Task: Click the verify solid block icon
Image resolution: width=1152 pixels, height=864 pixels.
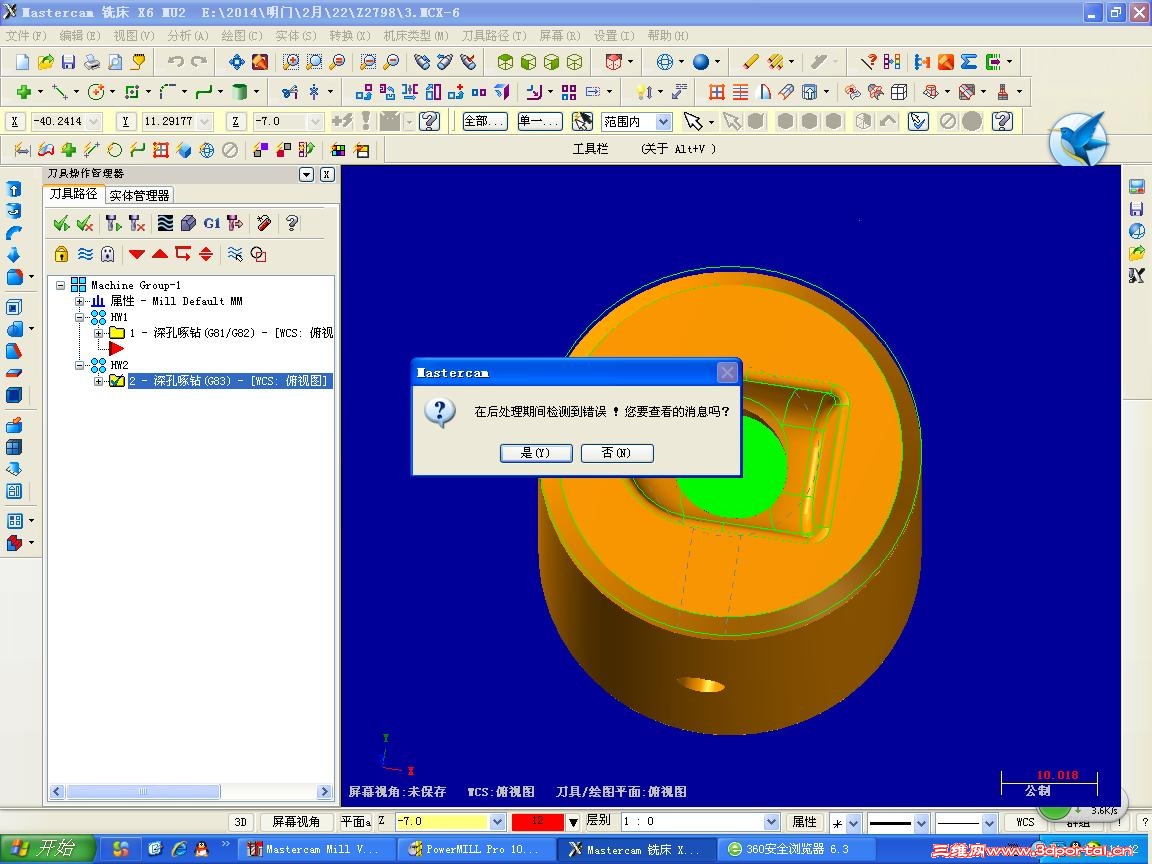Action: (x=188, y=223)
